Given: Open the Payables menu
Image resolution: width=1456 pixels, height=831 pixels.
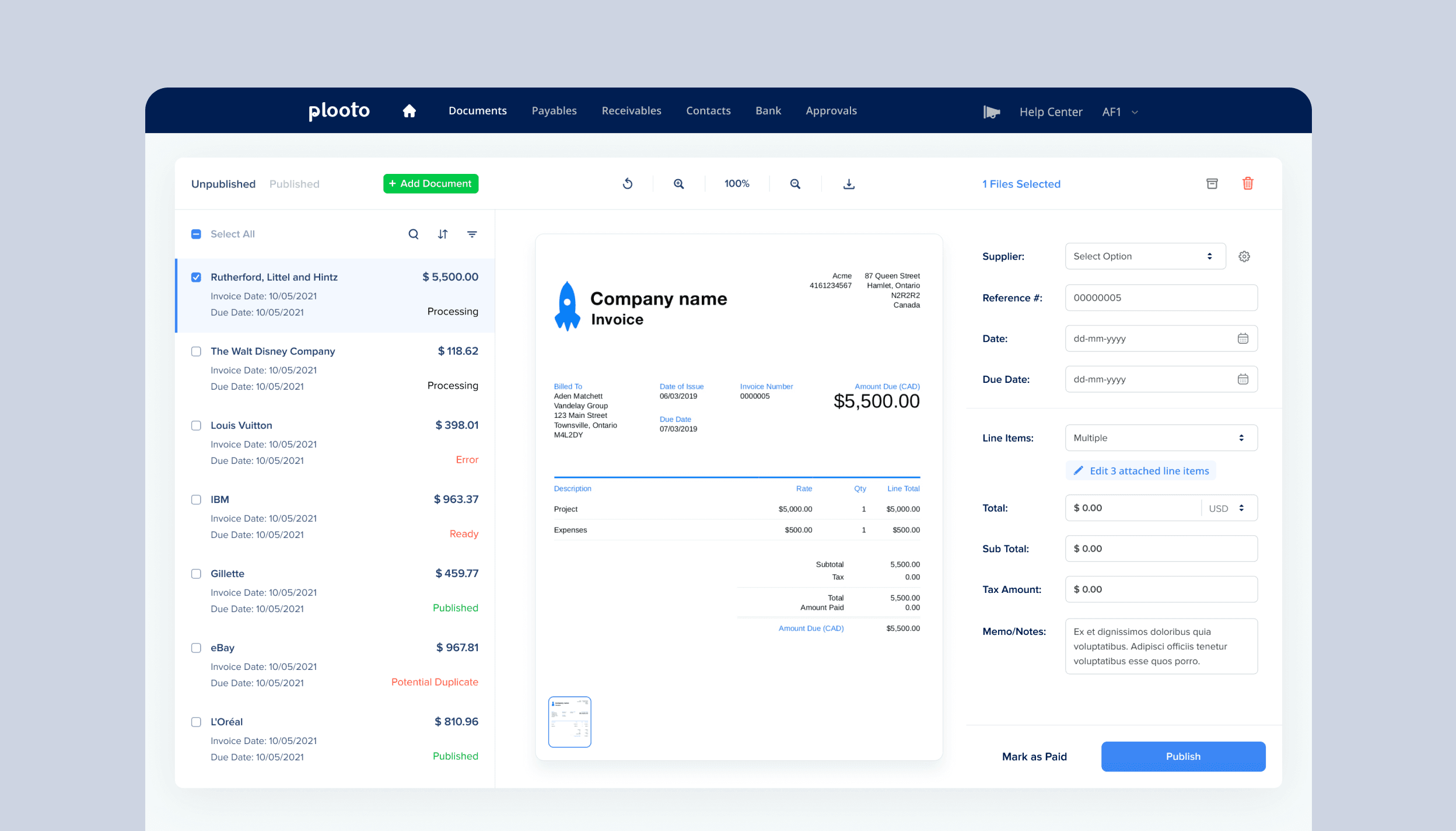Looking at the screenshot, I should point(554,111).
